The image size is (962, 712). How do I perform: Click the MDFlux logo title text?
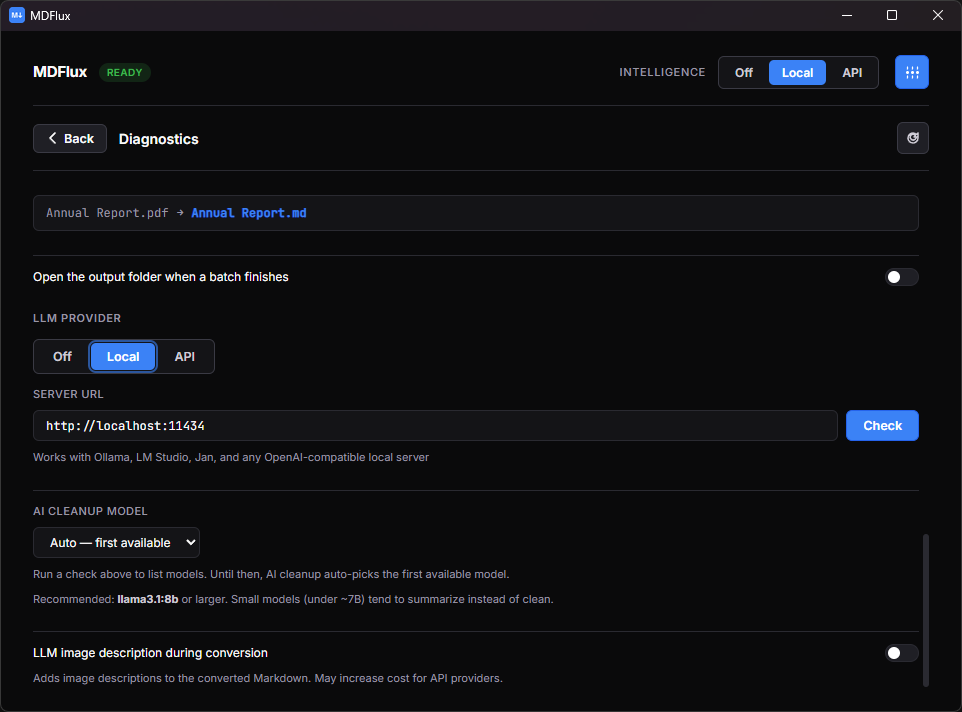(60, 72)
